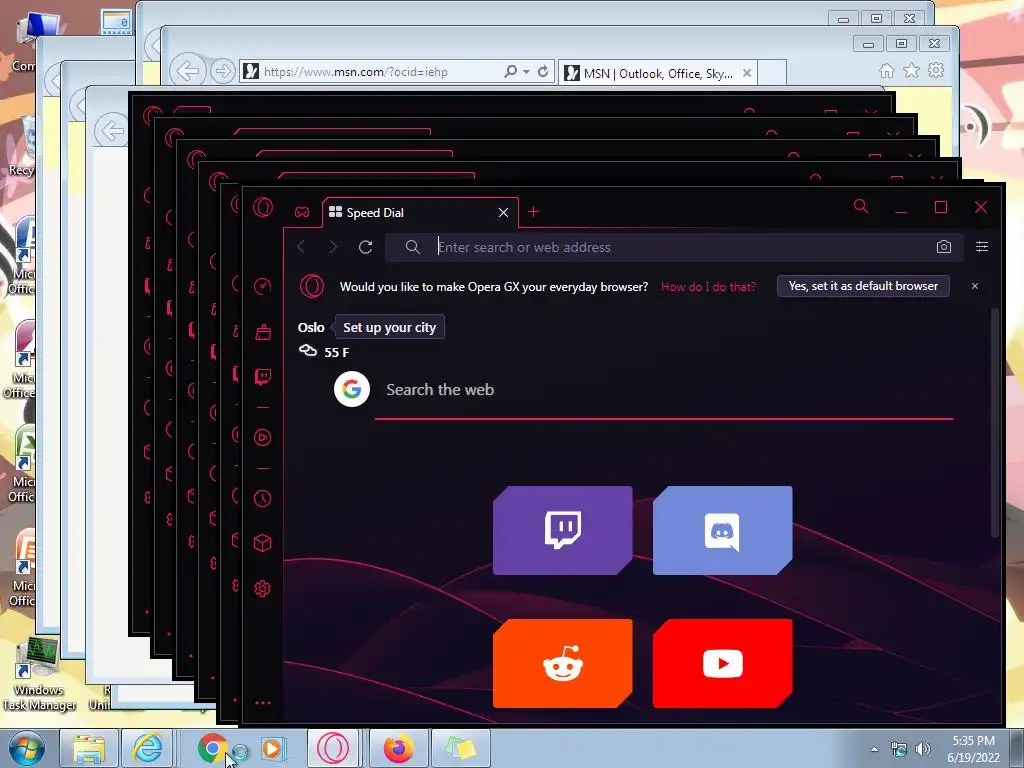Open Google Chrome from taskbar

click(212, 748)
